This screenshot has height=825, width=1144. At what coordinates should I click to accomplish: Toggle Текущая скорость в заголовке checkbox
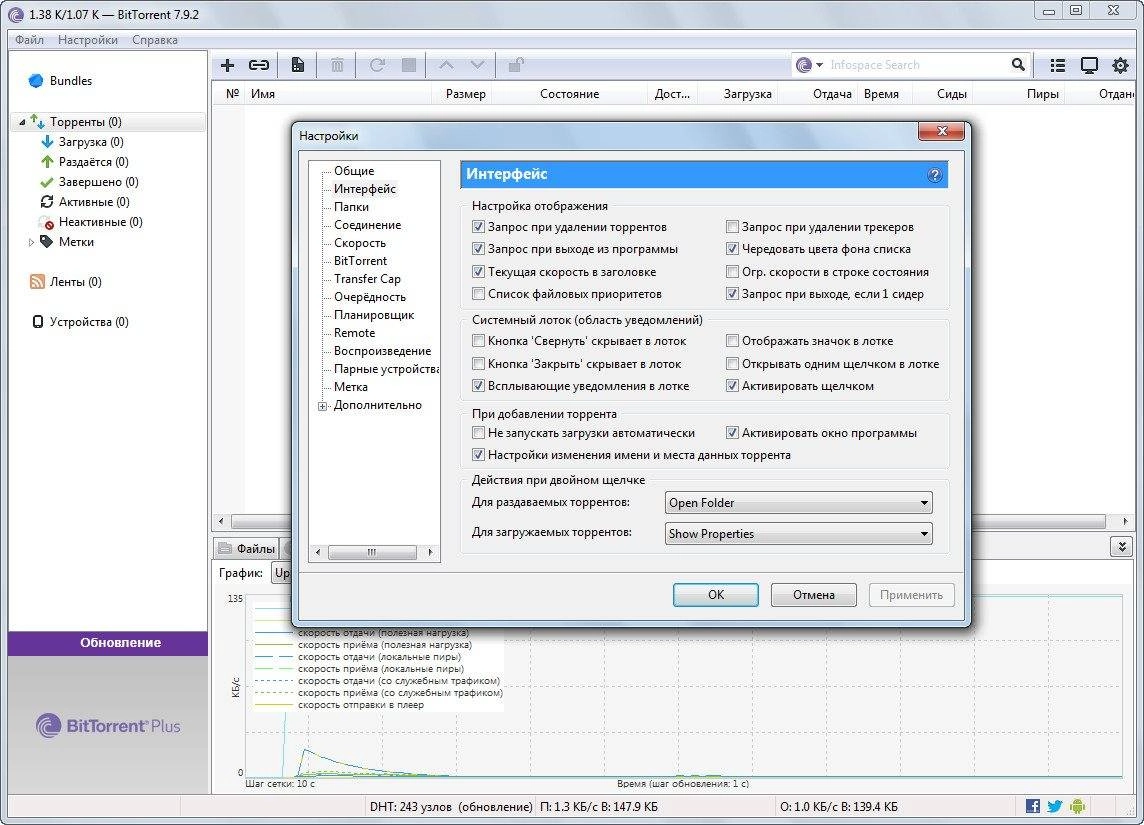[x=478, y=272]
